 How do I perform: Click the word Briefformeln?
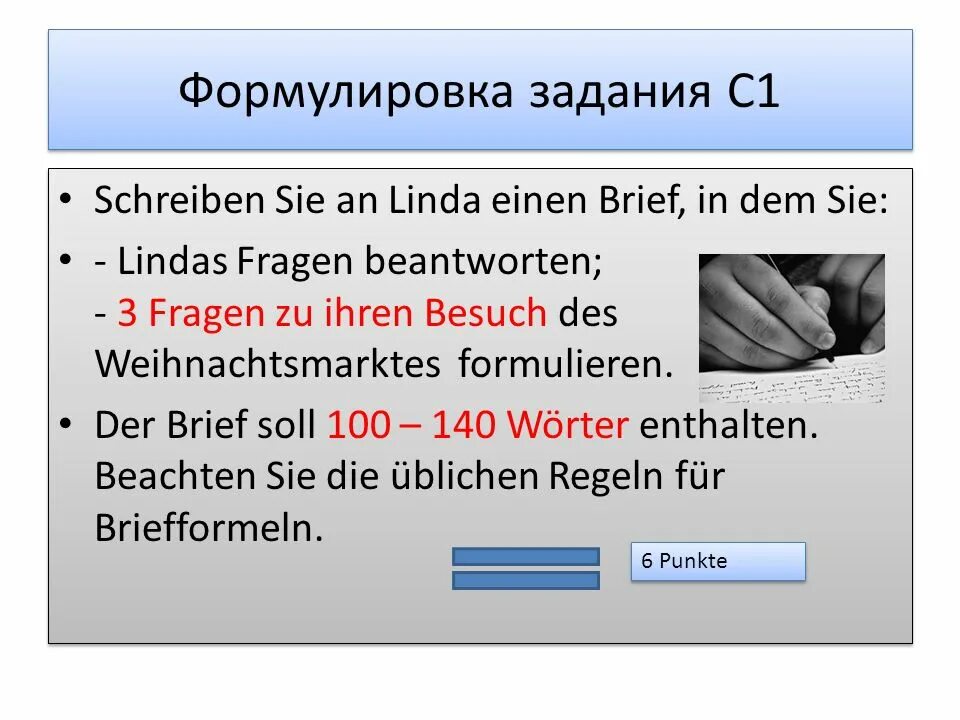tap(209, 527)
